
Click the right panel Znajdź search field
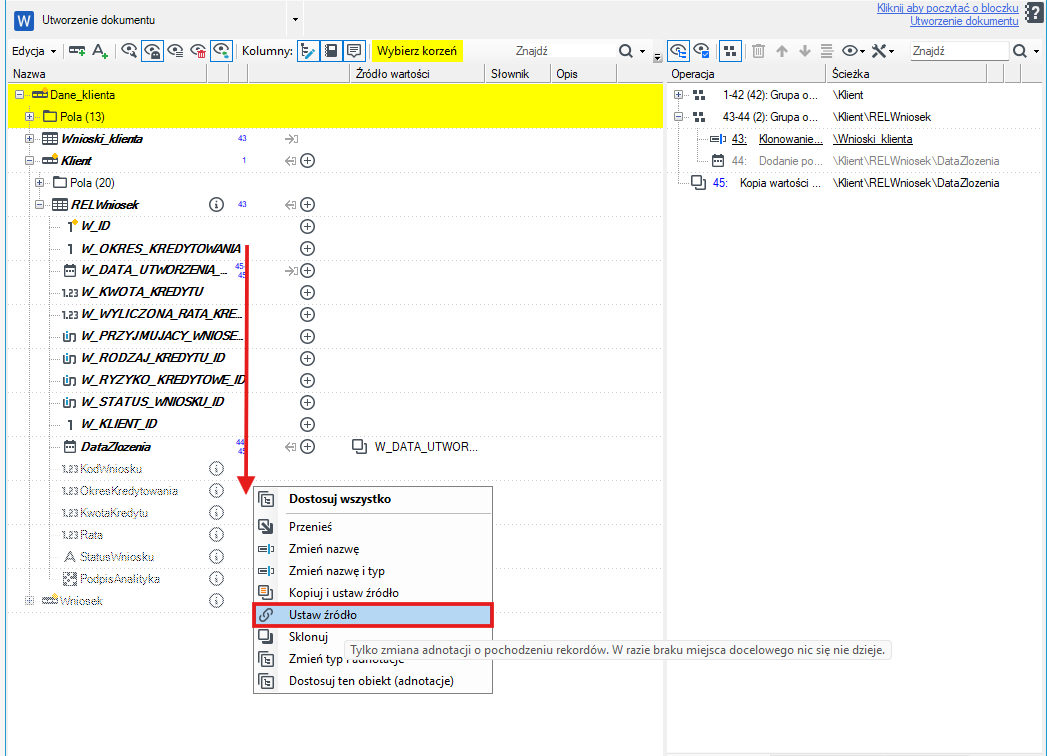(x=959, y=51)
